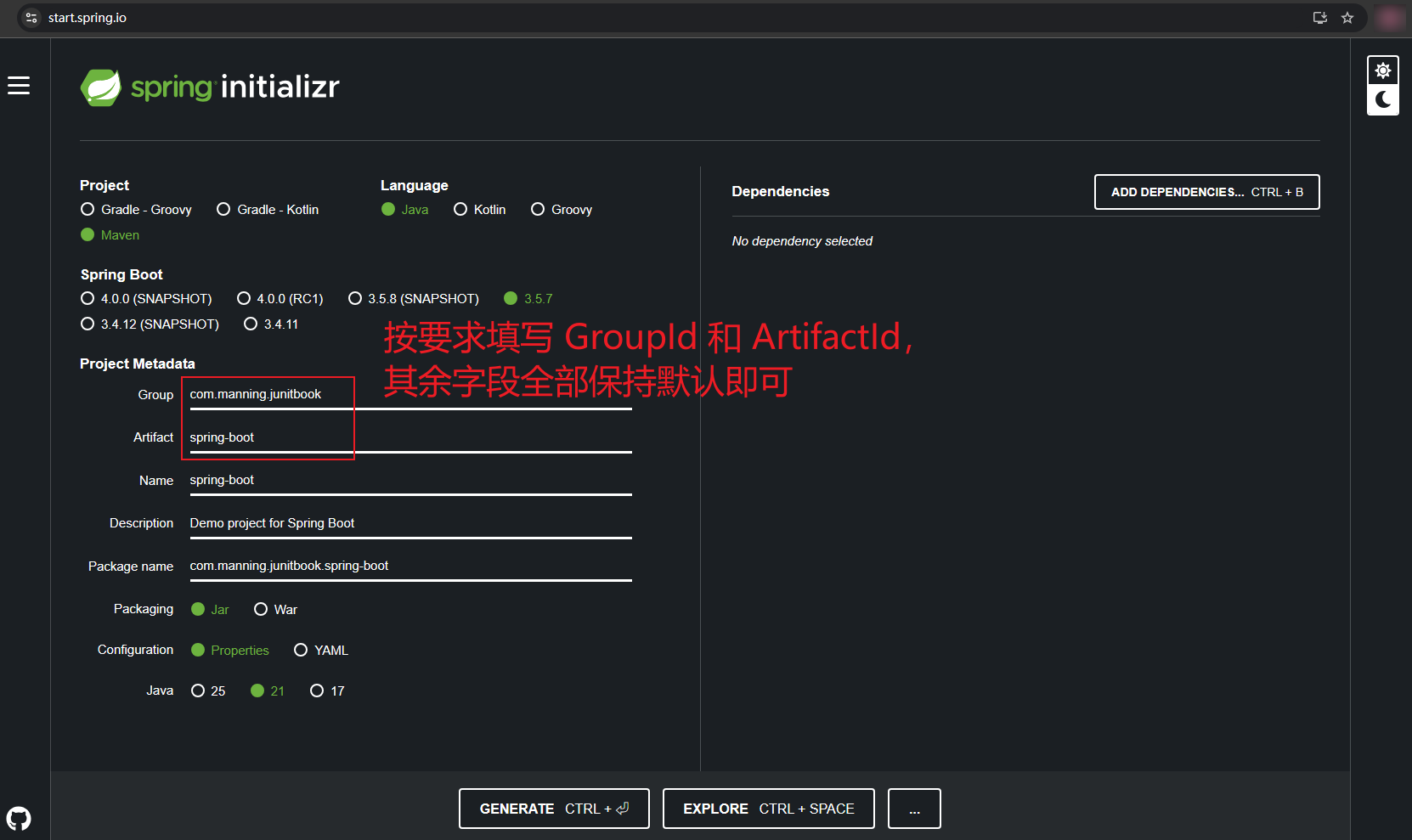Click the Spring Initializr leaf logo
The height and width of the screenshot is (840, 1412).
click(101, 87)
